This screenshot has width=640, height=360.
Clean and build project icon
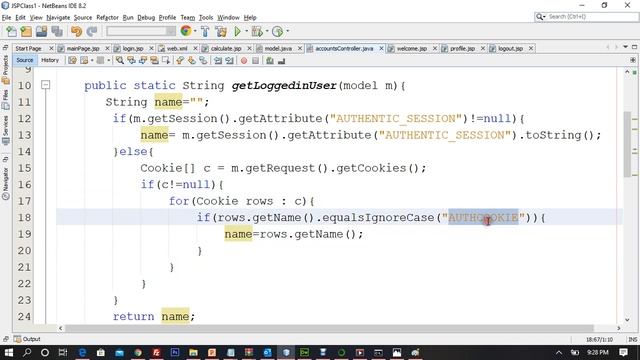point(221,31)
